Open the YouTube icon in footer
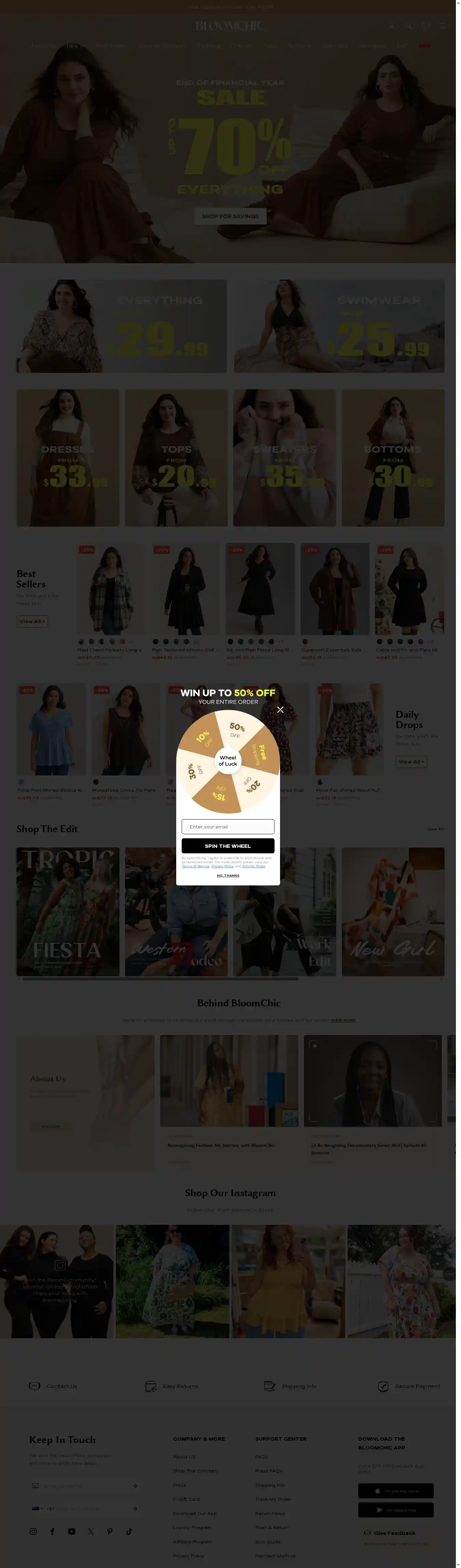 tap(72, 1531)
